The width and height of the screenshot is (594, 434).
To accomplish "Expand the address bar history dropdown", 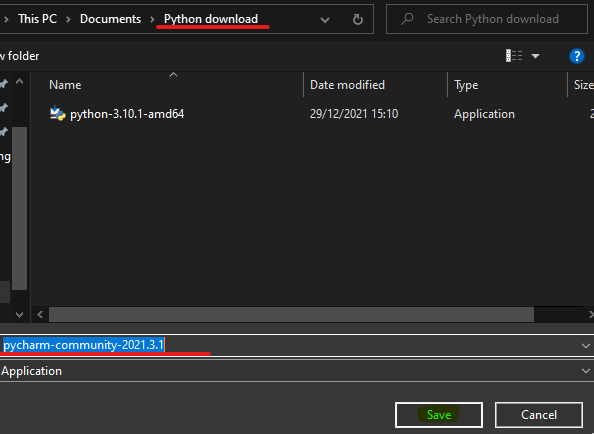I will [x=325, y=20].
